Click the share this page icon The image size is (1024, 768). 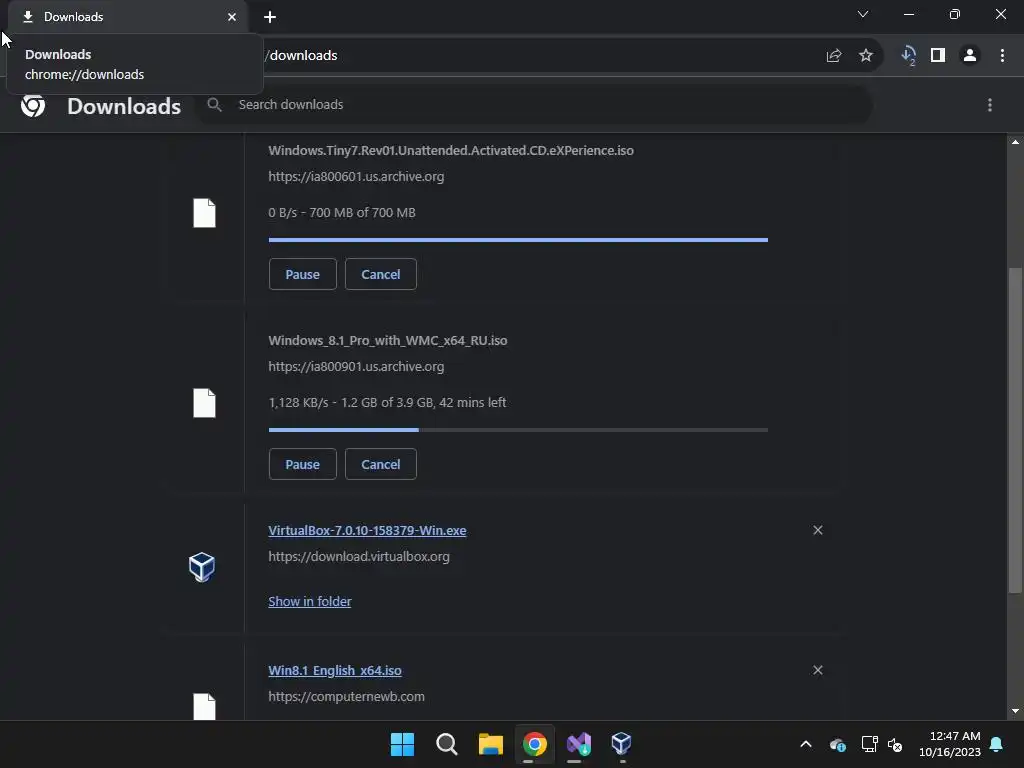[x=834, y=56]
